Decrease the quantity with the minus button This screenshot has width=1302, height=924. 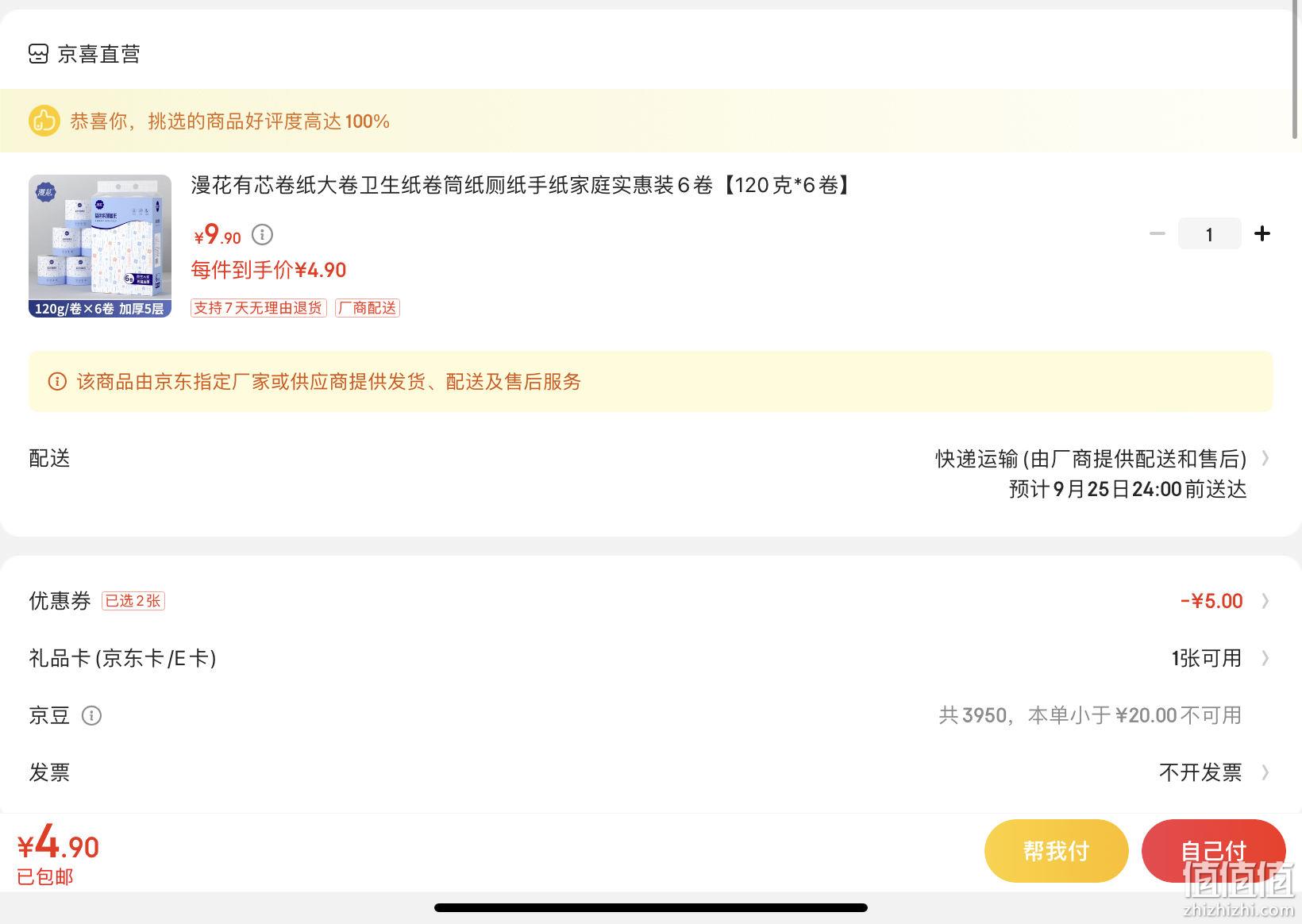click(1158, 233)
